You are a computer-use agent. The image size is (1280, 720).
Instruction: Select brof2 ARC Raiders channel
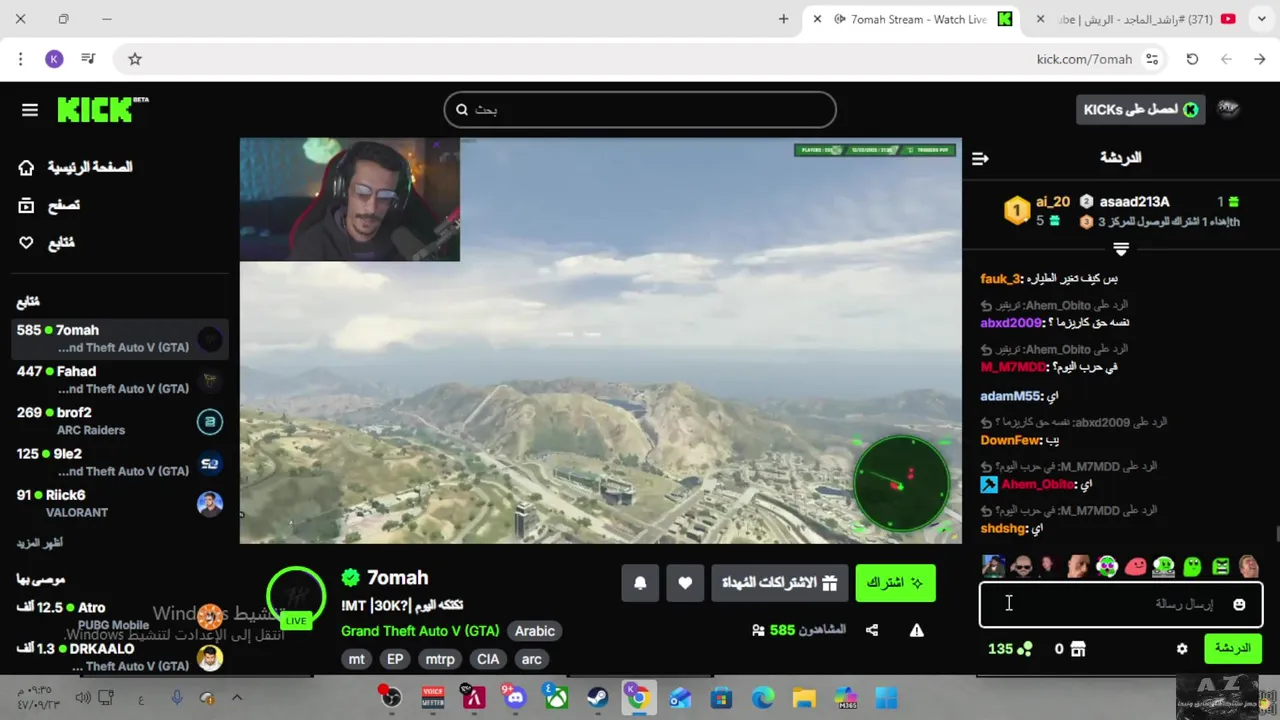coord(120,421)
